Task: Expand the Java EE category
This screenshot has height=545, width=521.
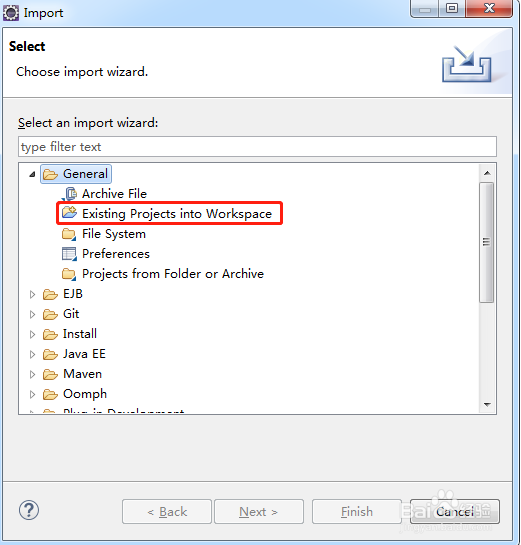Action: point(32,354)
